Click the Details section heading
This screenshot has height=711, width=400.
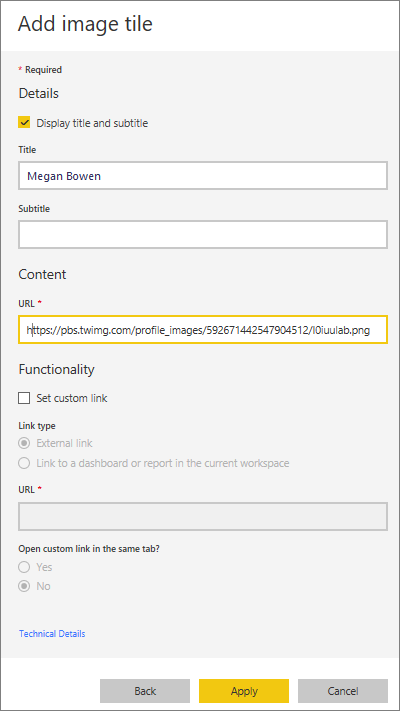pyautogui.click(x=39, y=93)
